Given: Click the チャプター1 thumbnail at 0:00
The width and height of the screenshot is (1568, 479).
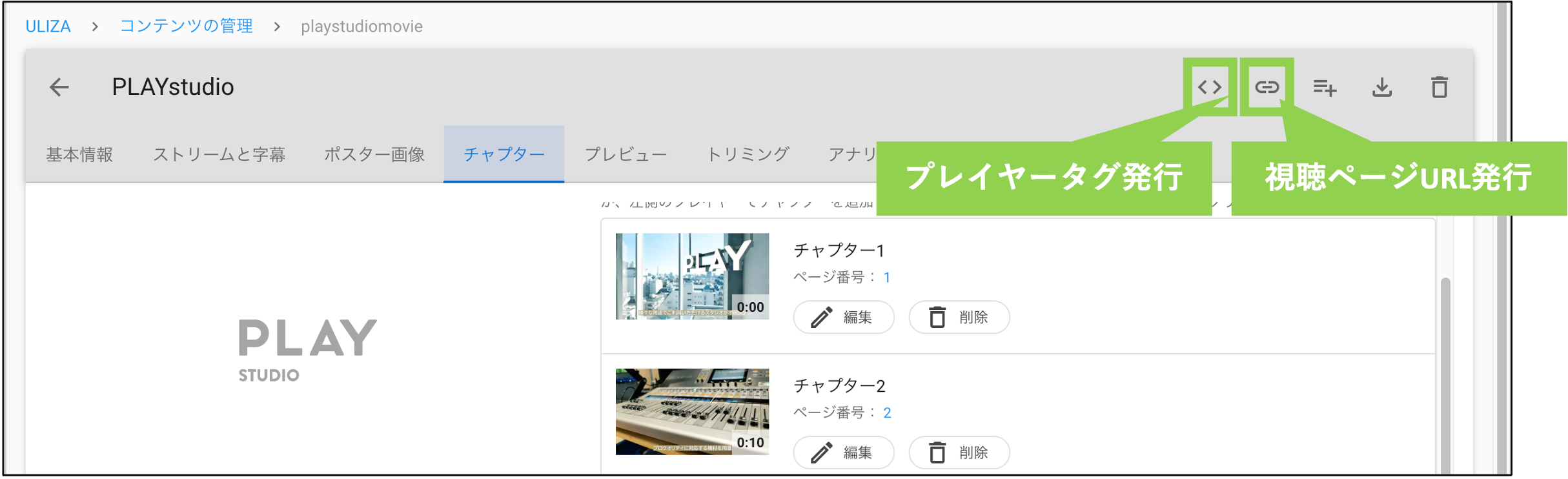Looking at the screenshot, I should [692, 276].
